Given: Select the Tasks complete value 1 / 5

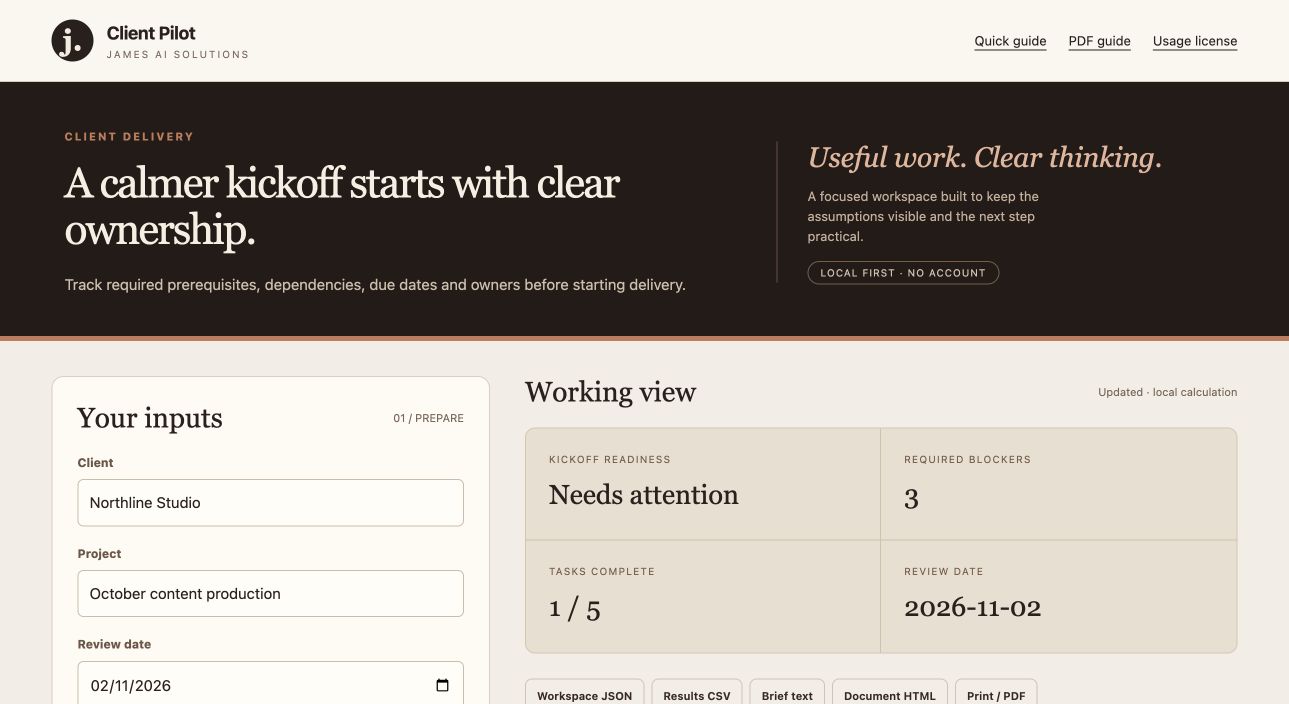Looking at the screenshot, I should point(575,608).
